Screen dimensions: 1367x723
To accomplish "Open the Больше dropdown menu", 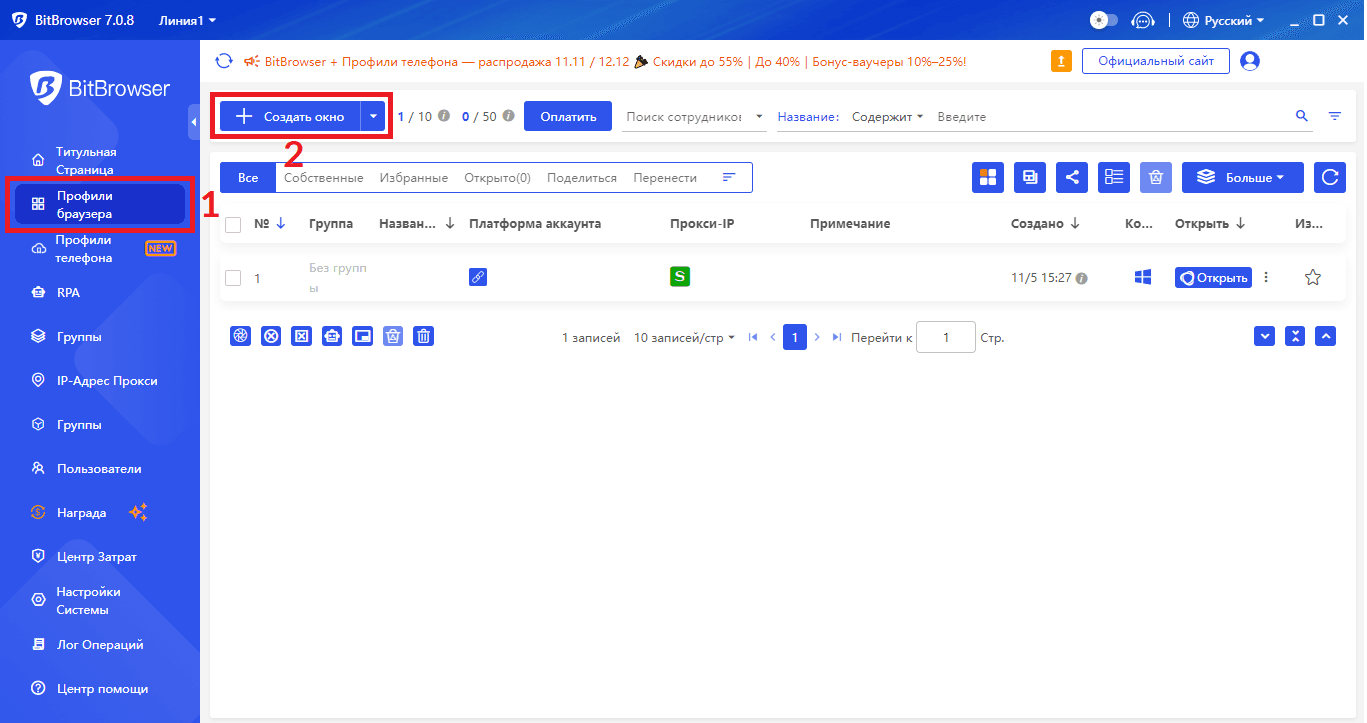I will click(1242, 177).
